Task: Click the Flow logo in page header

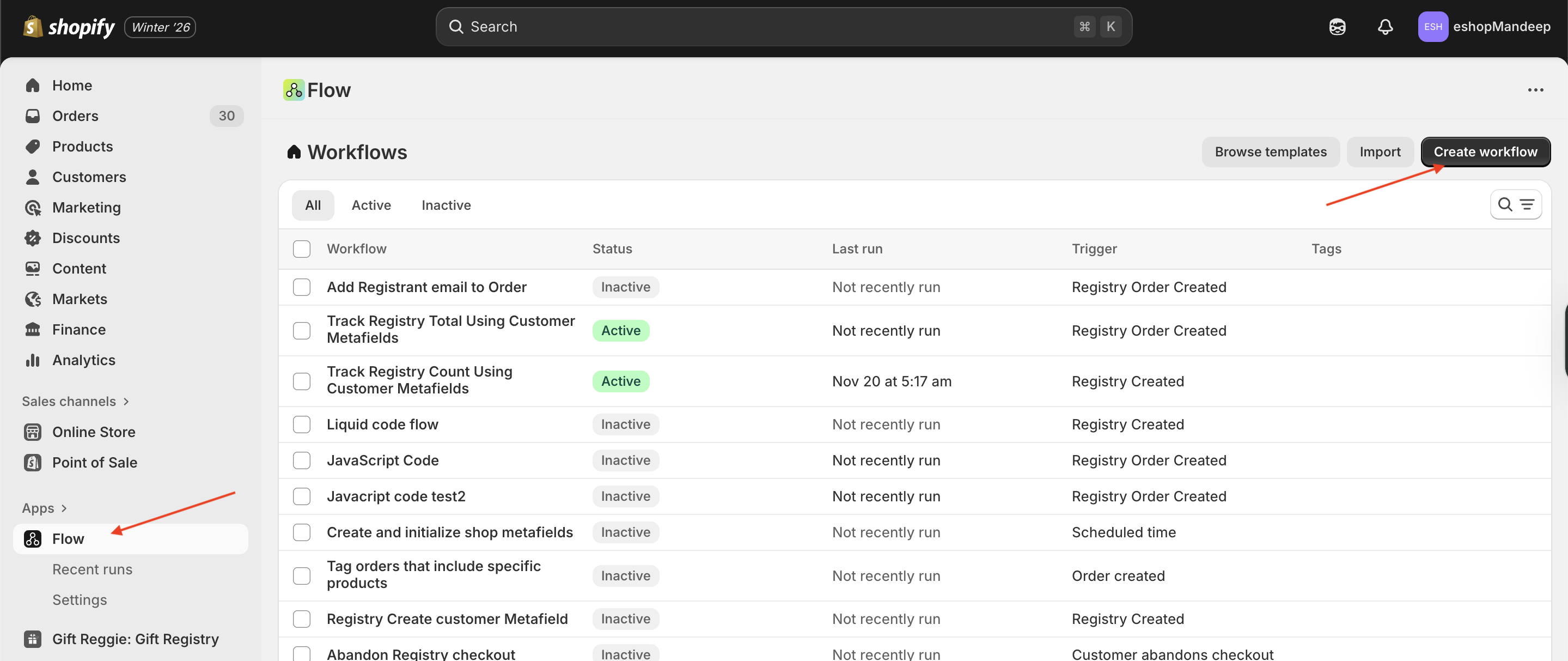Action: click(x=294, y=90)
